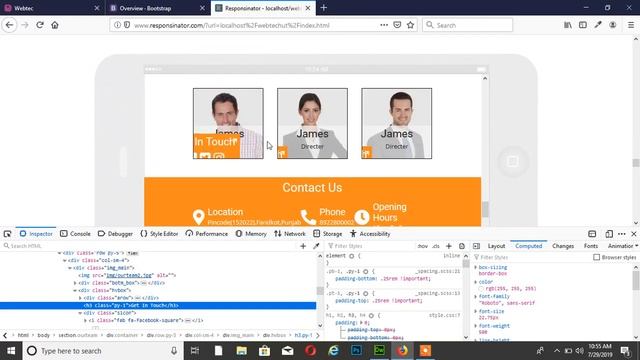Viewport: 640px width, 360px height.
Task: Toggle the .cls classes panel
Action: click(436, 246)
